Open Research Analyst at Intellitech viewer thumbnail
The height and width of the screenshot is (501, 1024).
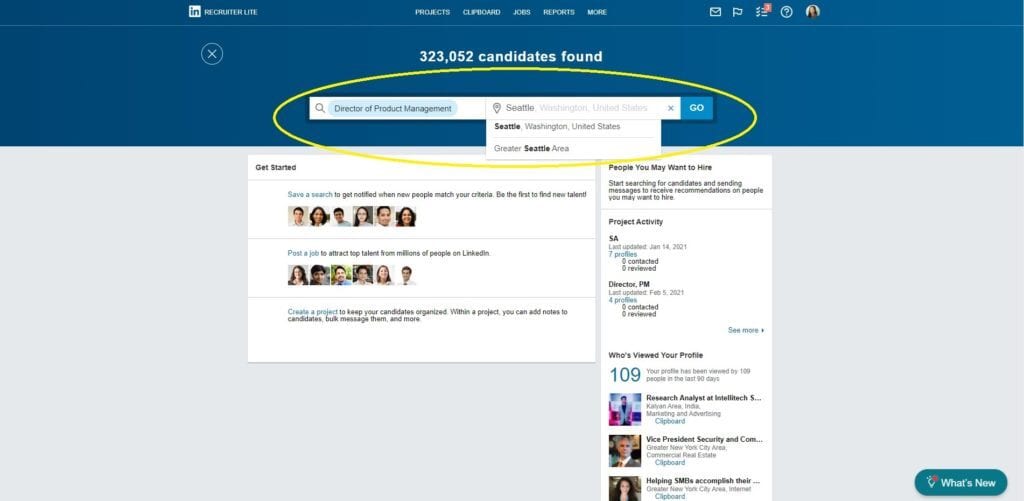(625, 410)
